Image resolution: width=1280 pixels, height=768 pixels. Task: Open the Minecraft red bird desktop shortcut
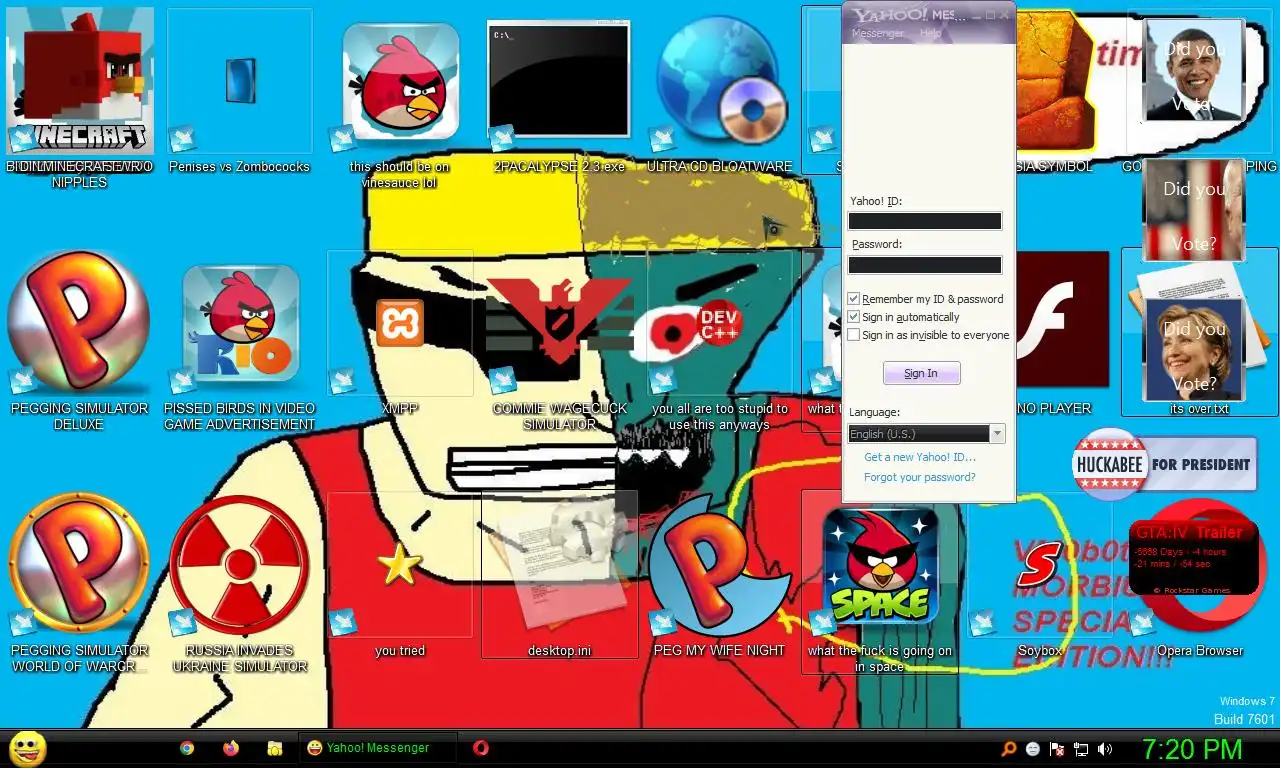80,82
